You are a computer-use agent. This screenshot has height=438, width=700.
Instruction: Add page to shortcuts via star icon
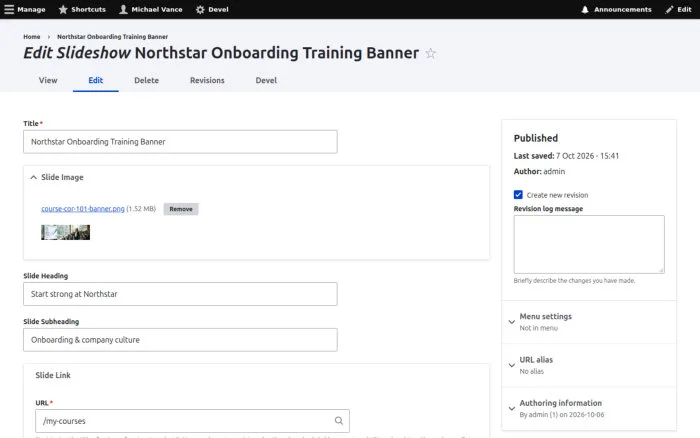coord(430,53)
